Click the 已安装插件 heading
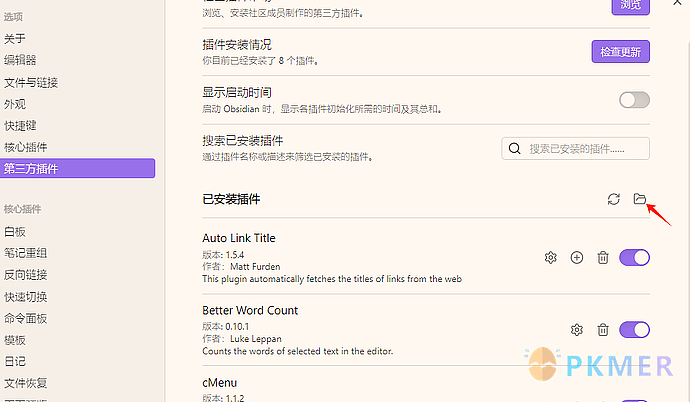The width and height of the screenshot is (690, 402). 231,199
